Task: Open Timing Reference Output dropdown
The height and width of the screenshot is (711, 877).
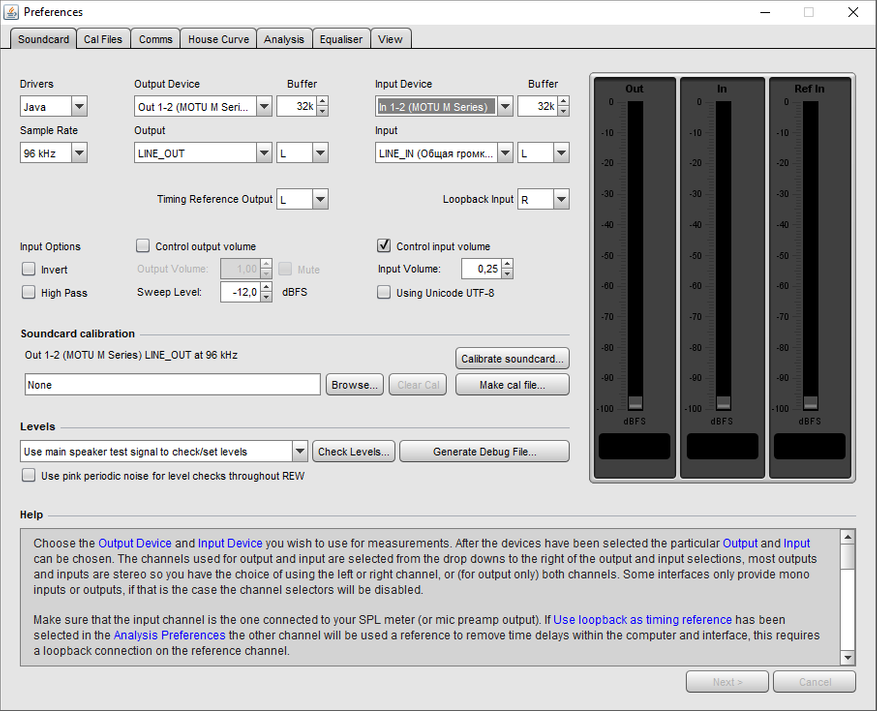Action: tap(320, 199)
